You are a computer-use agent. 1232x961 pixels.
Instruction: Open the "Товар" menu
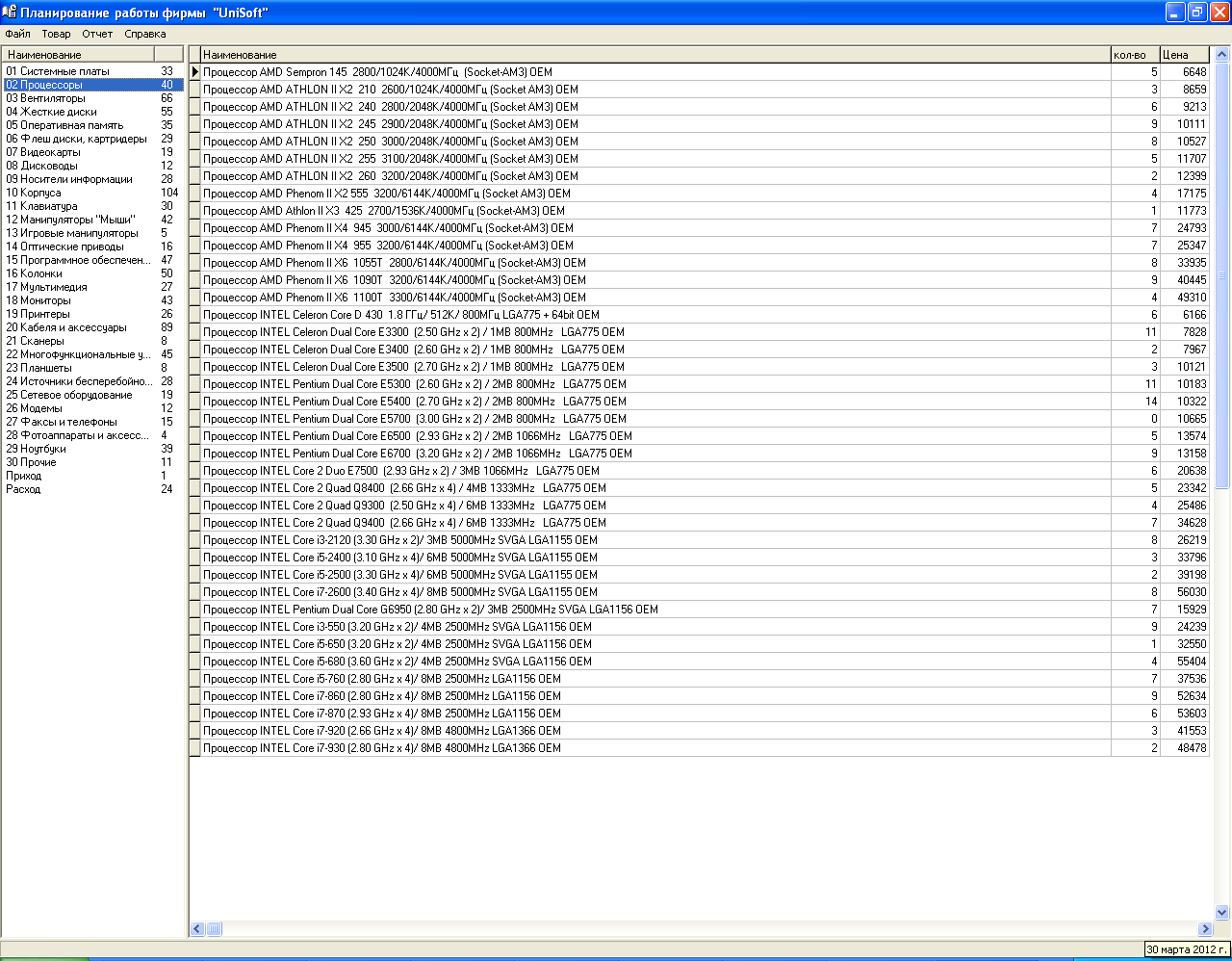[57, 34]
